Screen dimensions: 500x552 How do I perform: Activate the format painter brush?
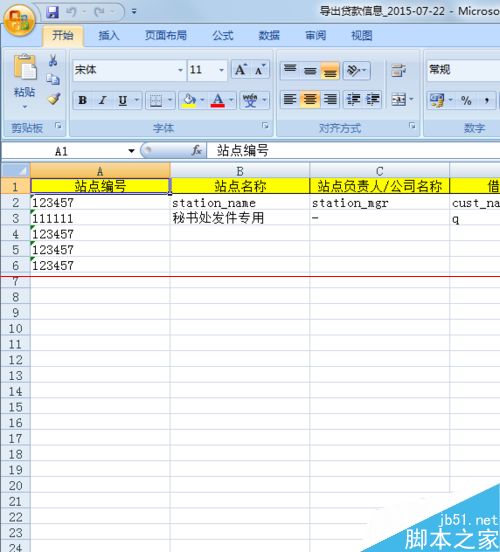tap(54, 99)
